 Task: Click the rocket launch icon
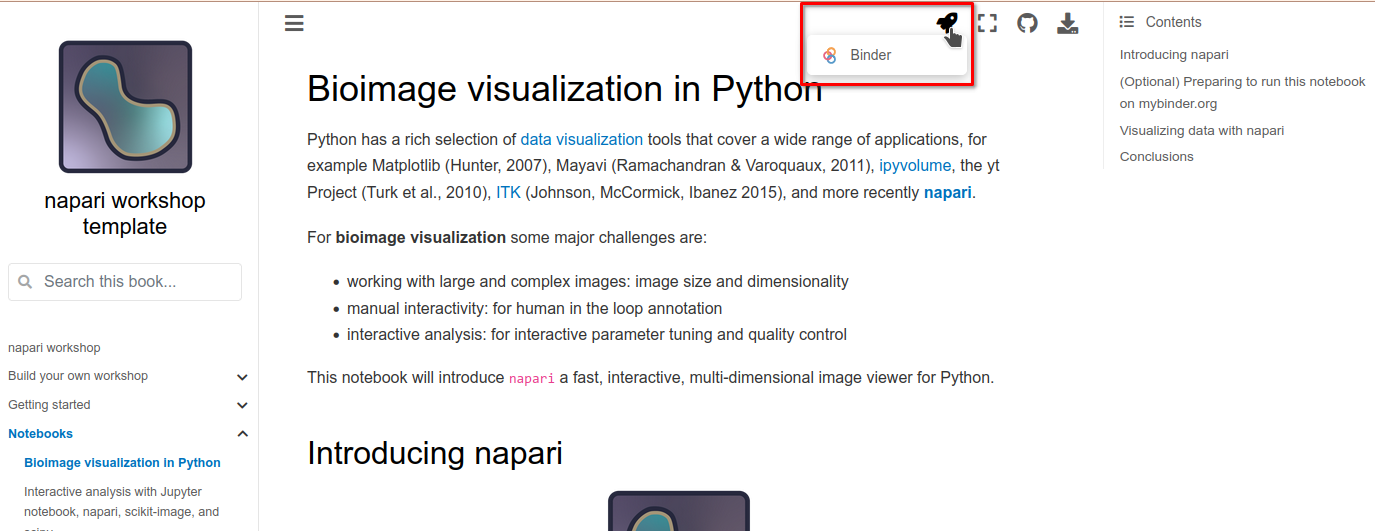pyautogui.click(x=946, y=23)
